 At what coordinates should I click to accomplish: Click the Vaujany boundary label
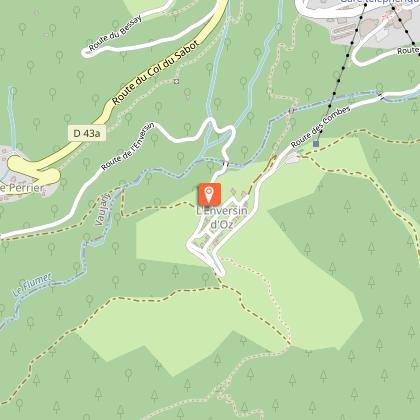coord(103,209)
